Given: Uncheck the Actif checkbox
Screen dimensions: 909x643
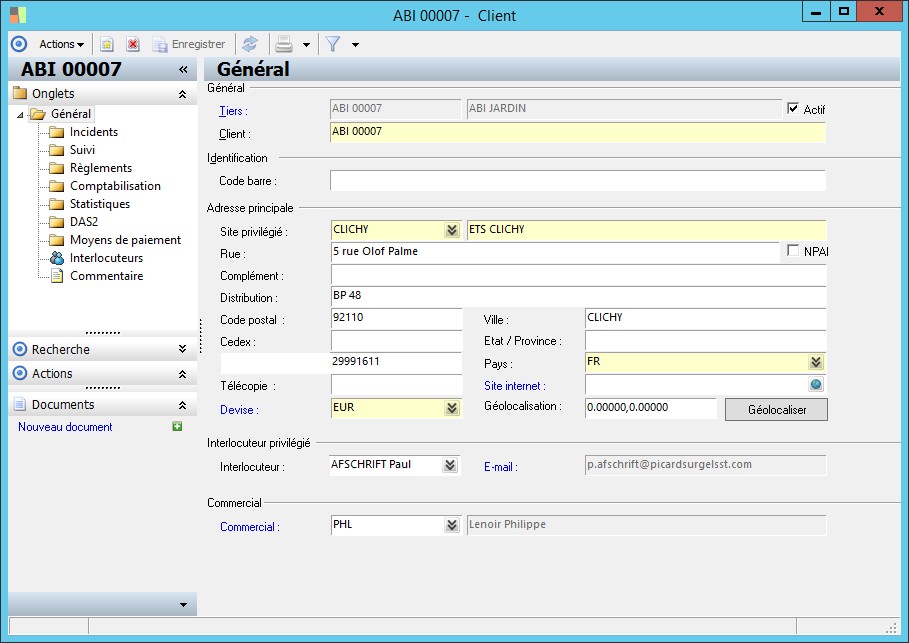Looking at the screenshot, I should click(794, 109).
